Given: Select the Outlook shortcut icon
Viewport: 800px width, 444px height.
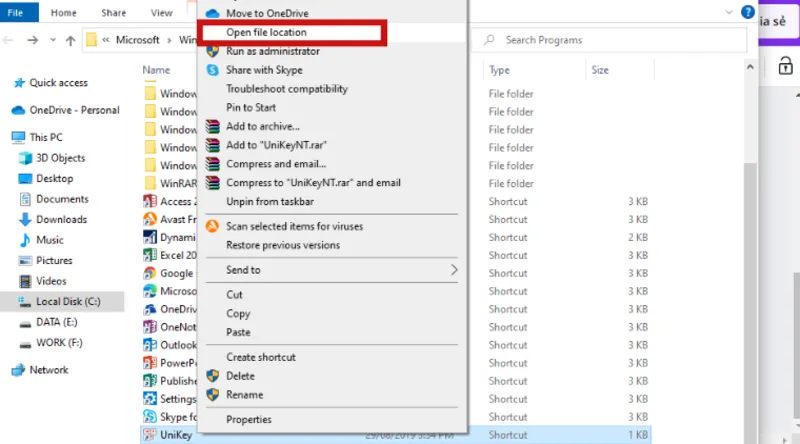Looking at the screenshot, I should [150, 345].
